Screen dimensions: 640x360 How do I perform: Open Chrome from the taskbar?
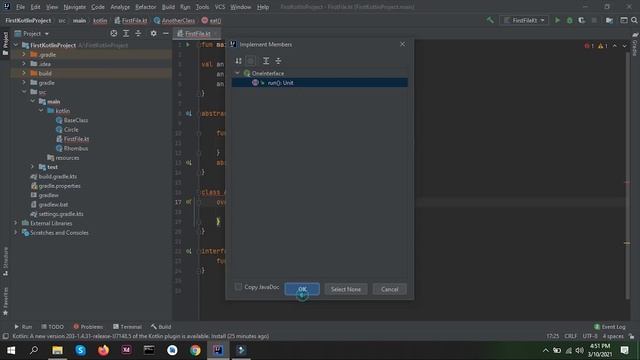(195, 350)
